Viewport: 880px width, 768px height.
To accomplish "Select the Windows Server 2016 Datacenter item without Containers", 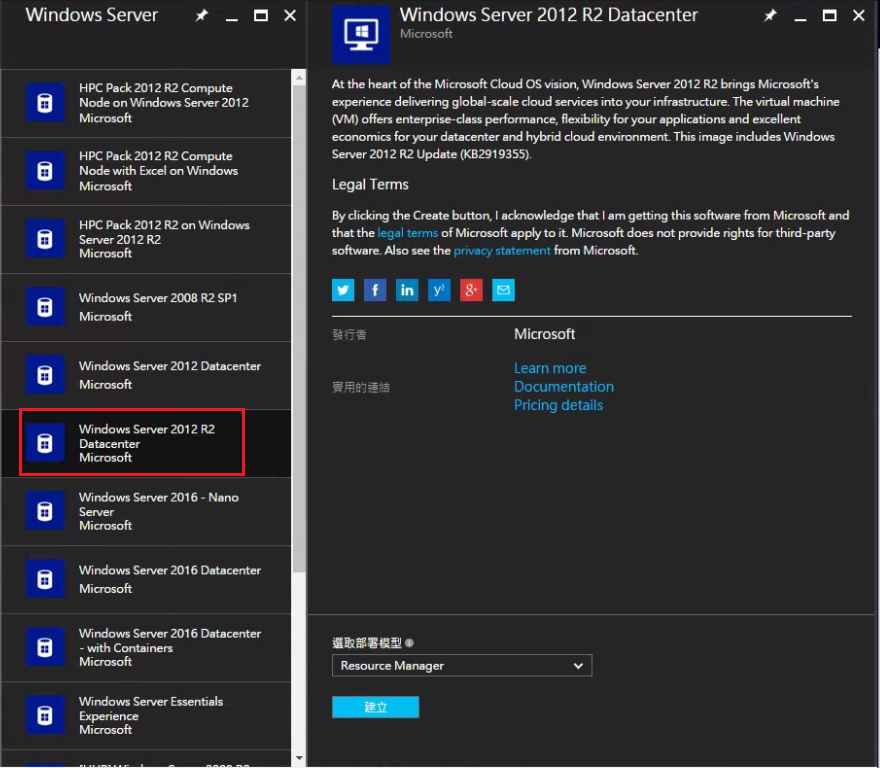I will click(x=146, y=579).
